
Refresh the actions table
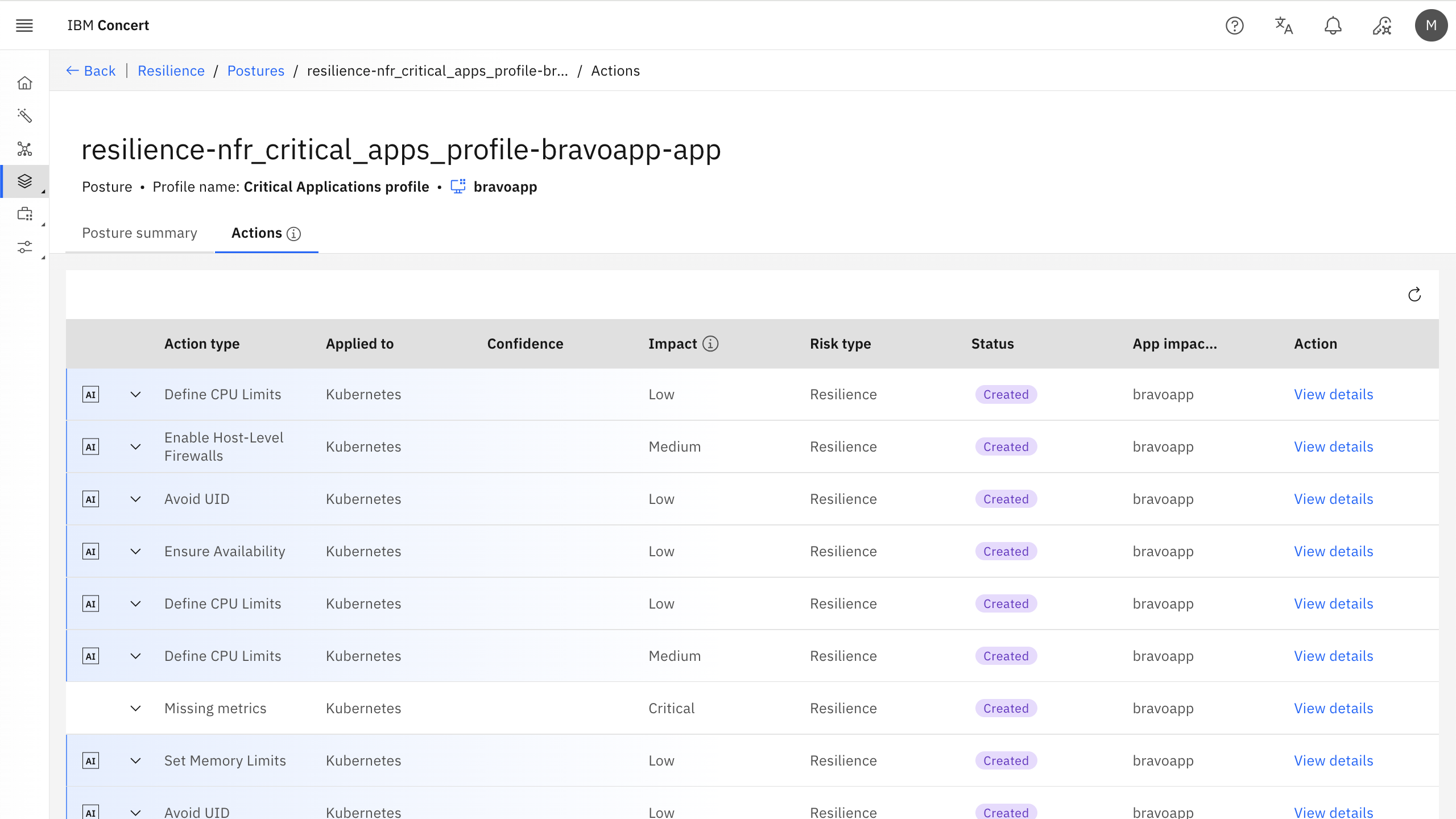tap(1414, 295)
